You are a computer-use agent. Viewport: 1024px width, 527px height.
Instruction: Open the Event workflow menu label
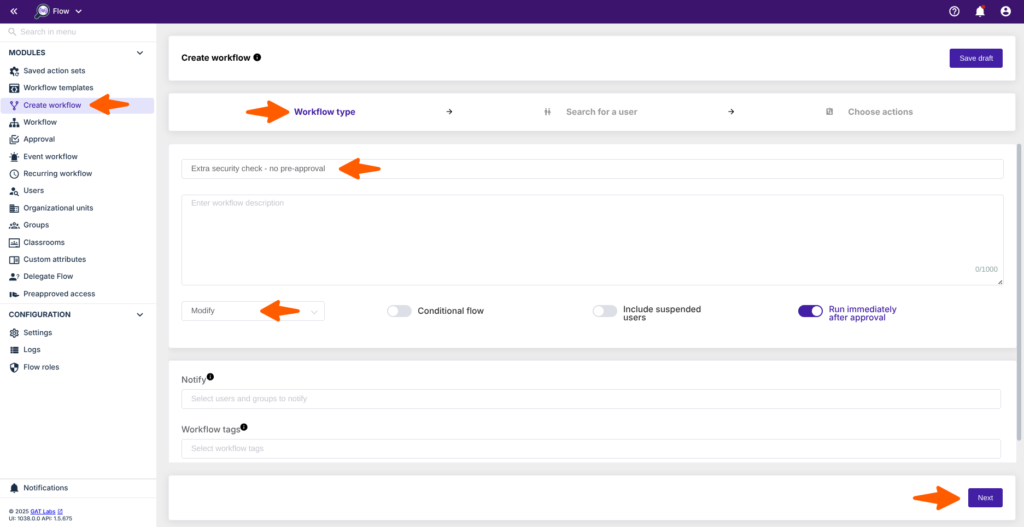pos(50,157)
